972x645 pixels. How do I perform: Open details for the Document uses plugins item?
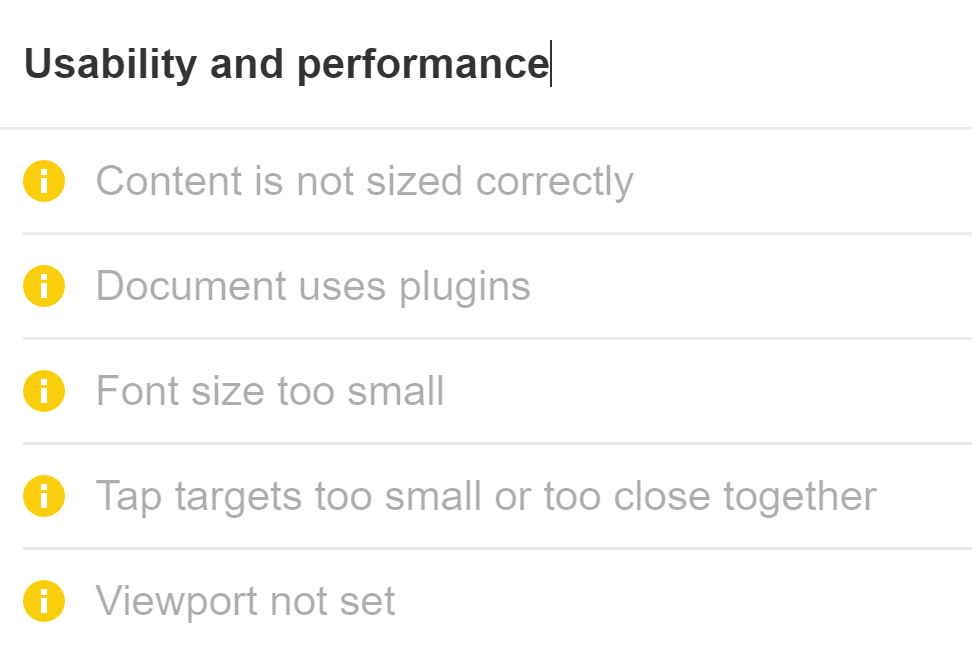point(312,286)
